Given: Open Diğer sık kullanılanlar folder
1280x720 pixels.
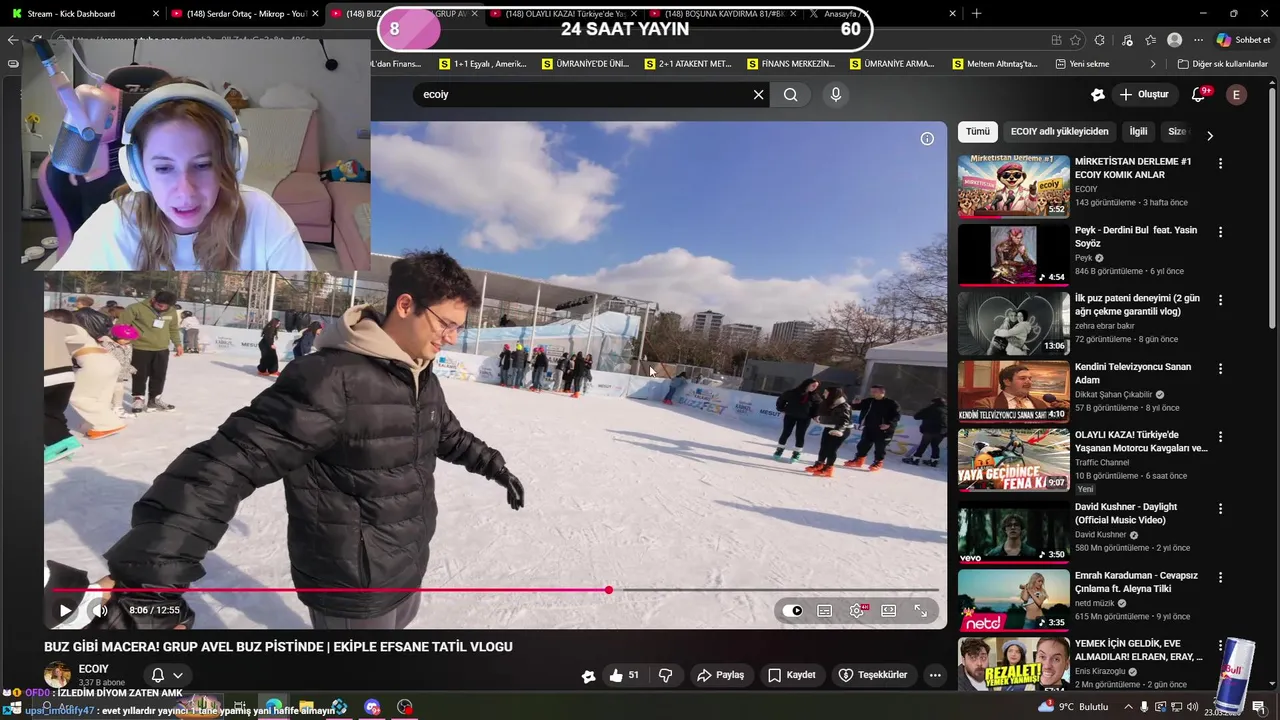Looking at the screenshot, I should pos(1222,64).
